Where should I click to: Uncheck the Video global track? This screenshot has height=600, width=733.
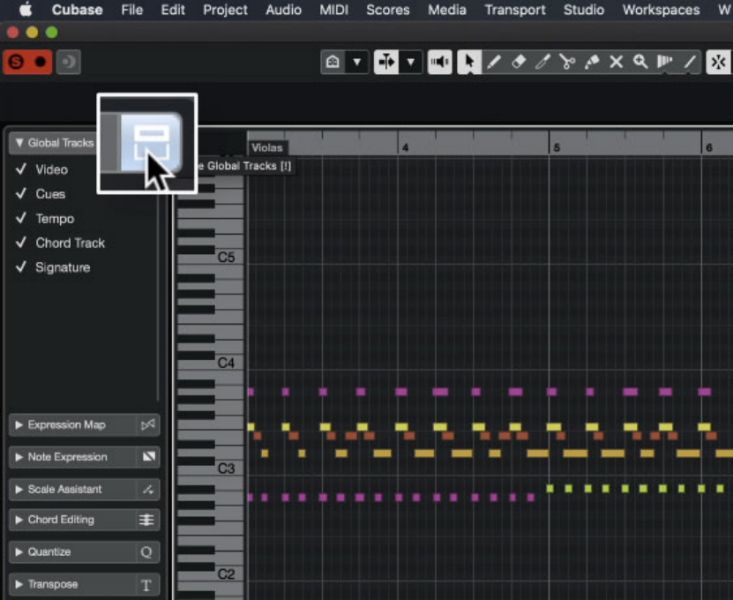pyautogui.click(x=21, y=169)
